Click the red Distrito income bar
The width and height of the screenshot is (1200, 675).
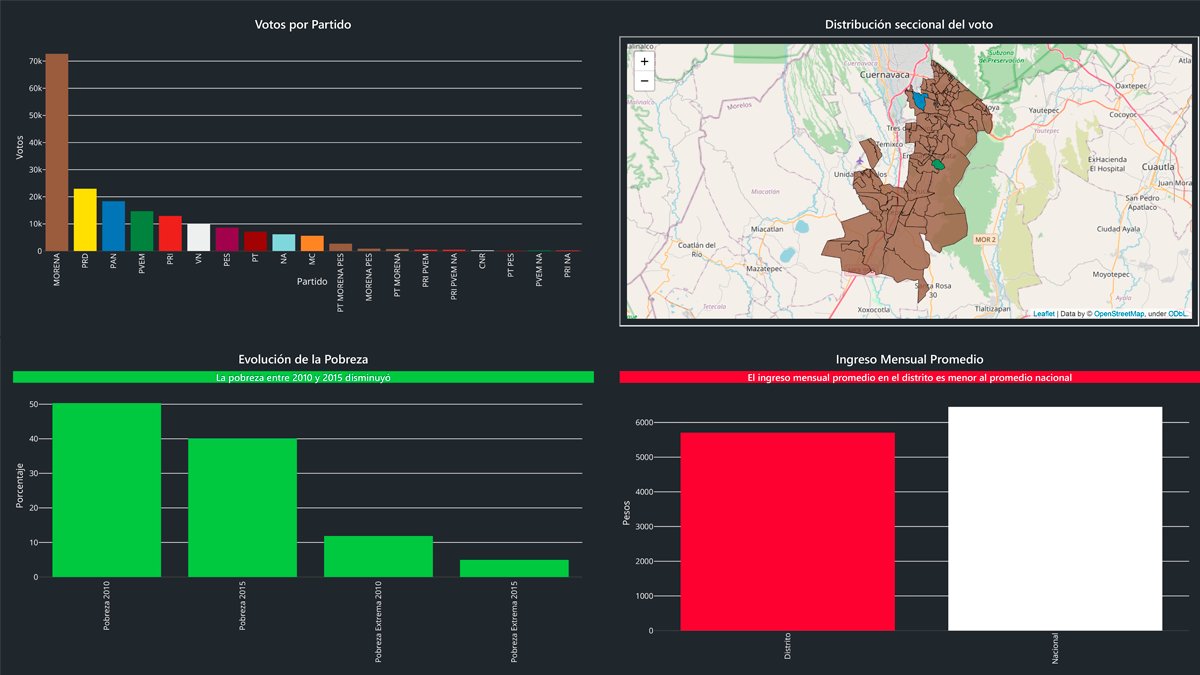(788, 532)
